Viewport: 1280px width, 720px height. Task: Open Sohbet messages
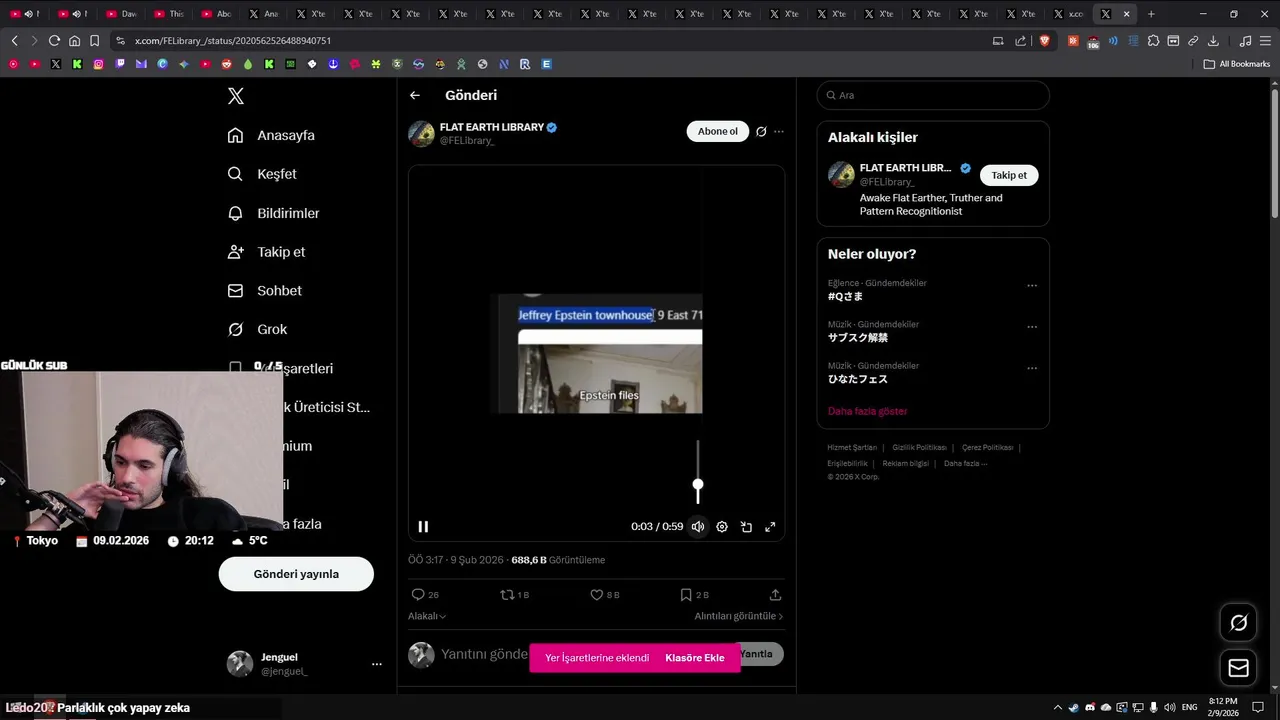pos(264,291)
